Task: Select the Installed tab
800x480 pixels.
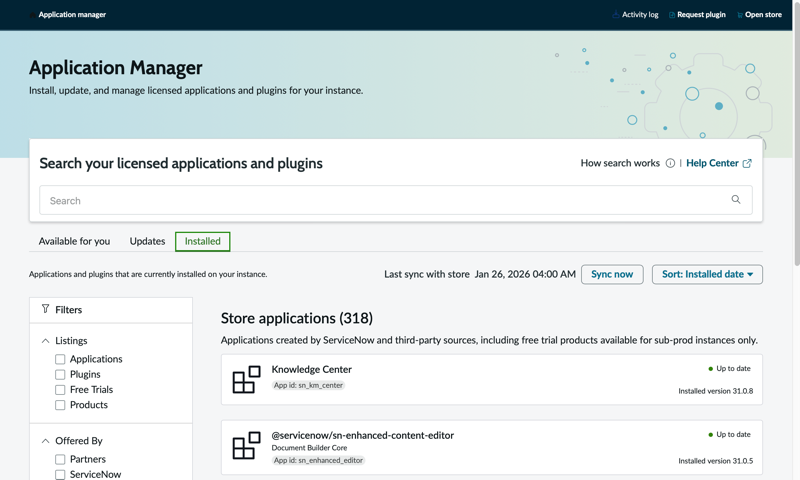Action: pyautogui.click(x=203, y=241)
